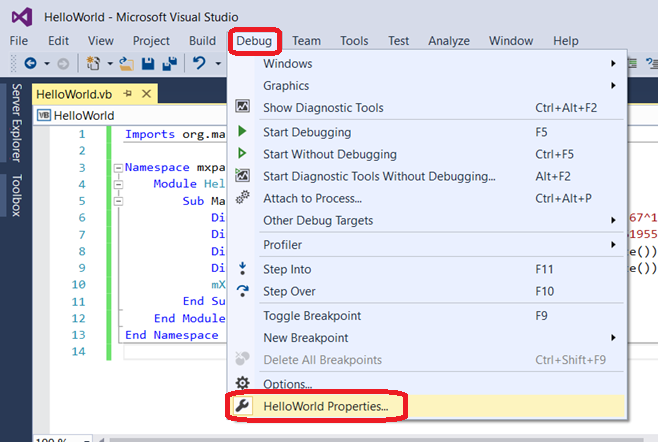The width and height of the screenshot is (658, 442).
Task: Open the Tools menu
Action: 354,41
